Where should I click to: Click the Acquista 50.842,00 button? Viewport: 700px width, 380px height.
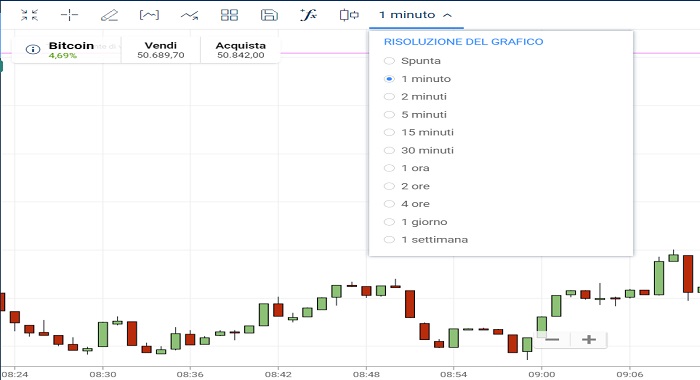pyautogui.click(x=241, y=50)
